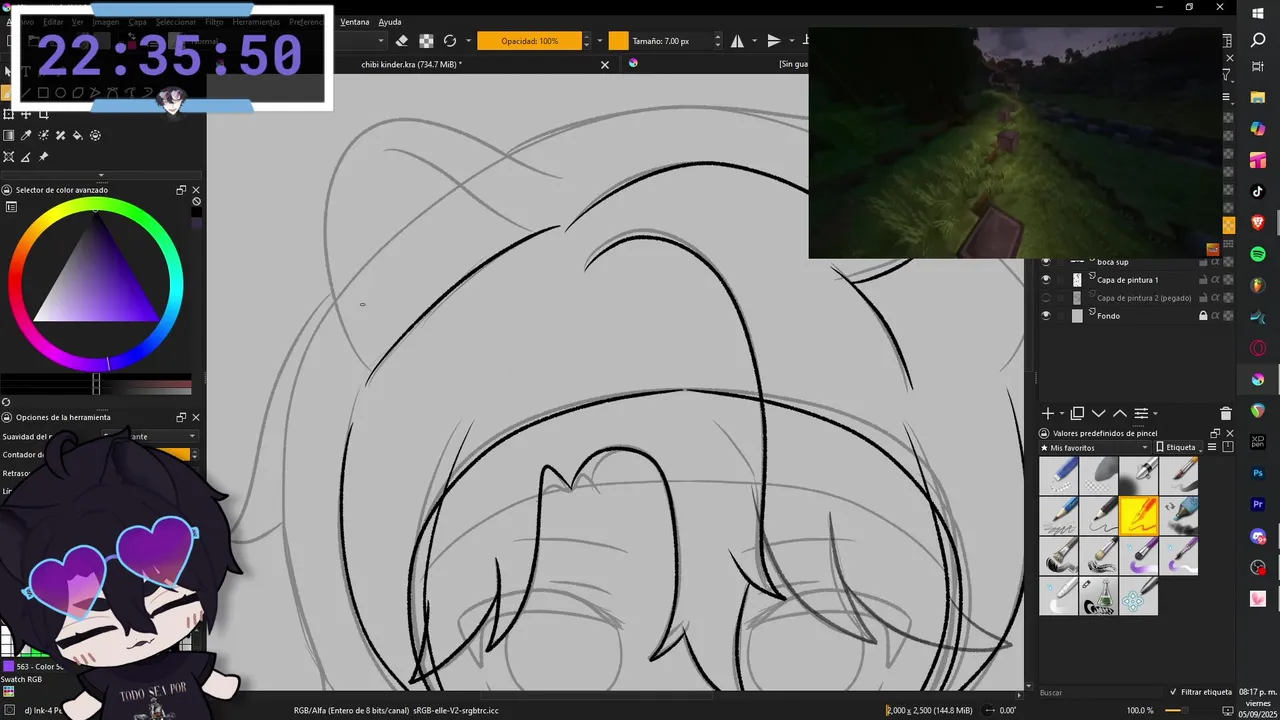
Task: Close the chibi kinder.kra tab
Action: coord(604,65)
